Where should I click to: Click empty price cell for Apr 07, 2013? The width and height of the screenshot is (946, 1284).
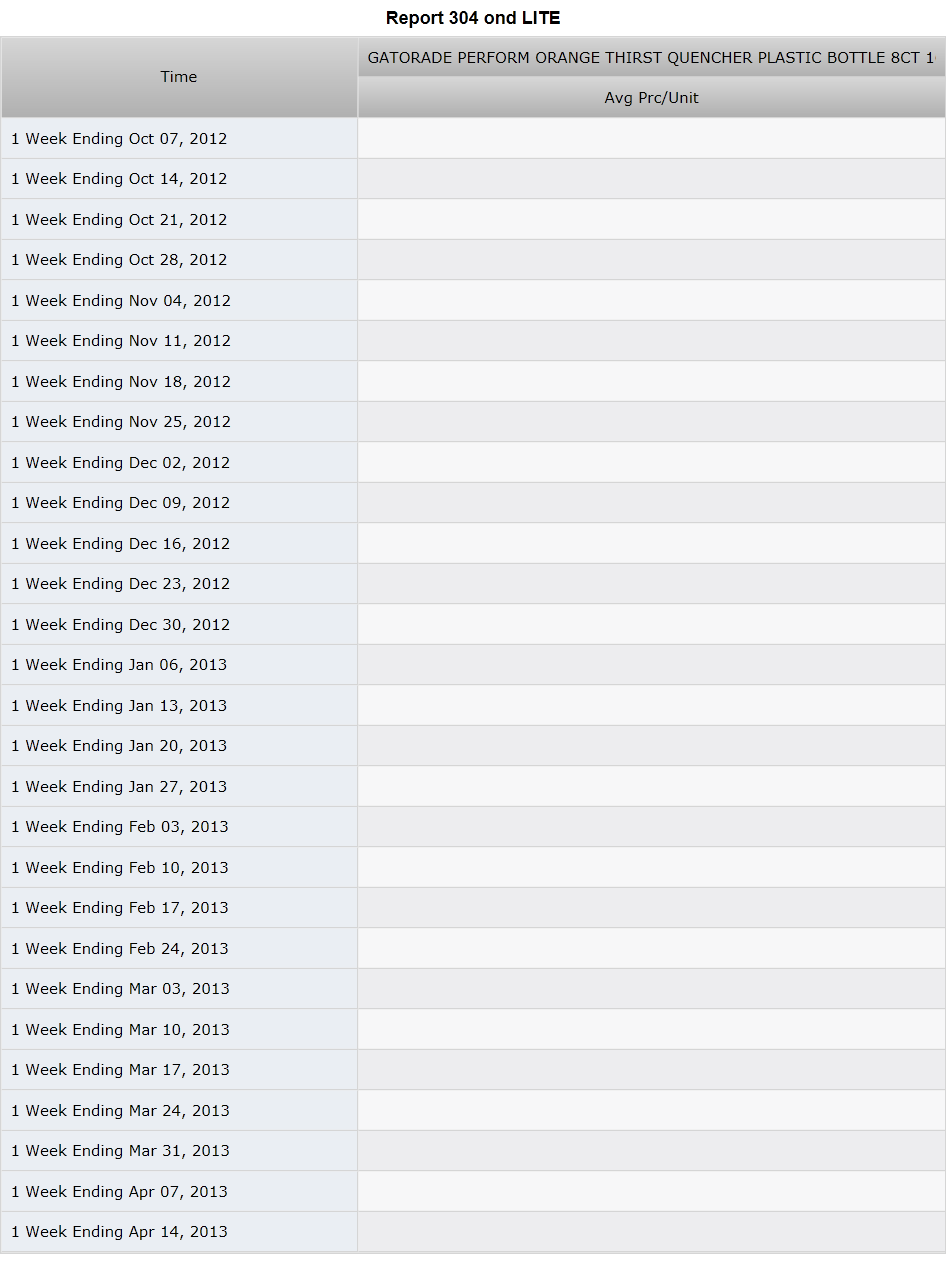(x=651, y=1191)
